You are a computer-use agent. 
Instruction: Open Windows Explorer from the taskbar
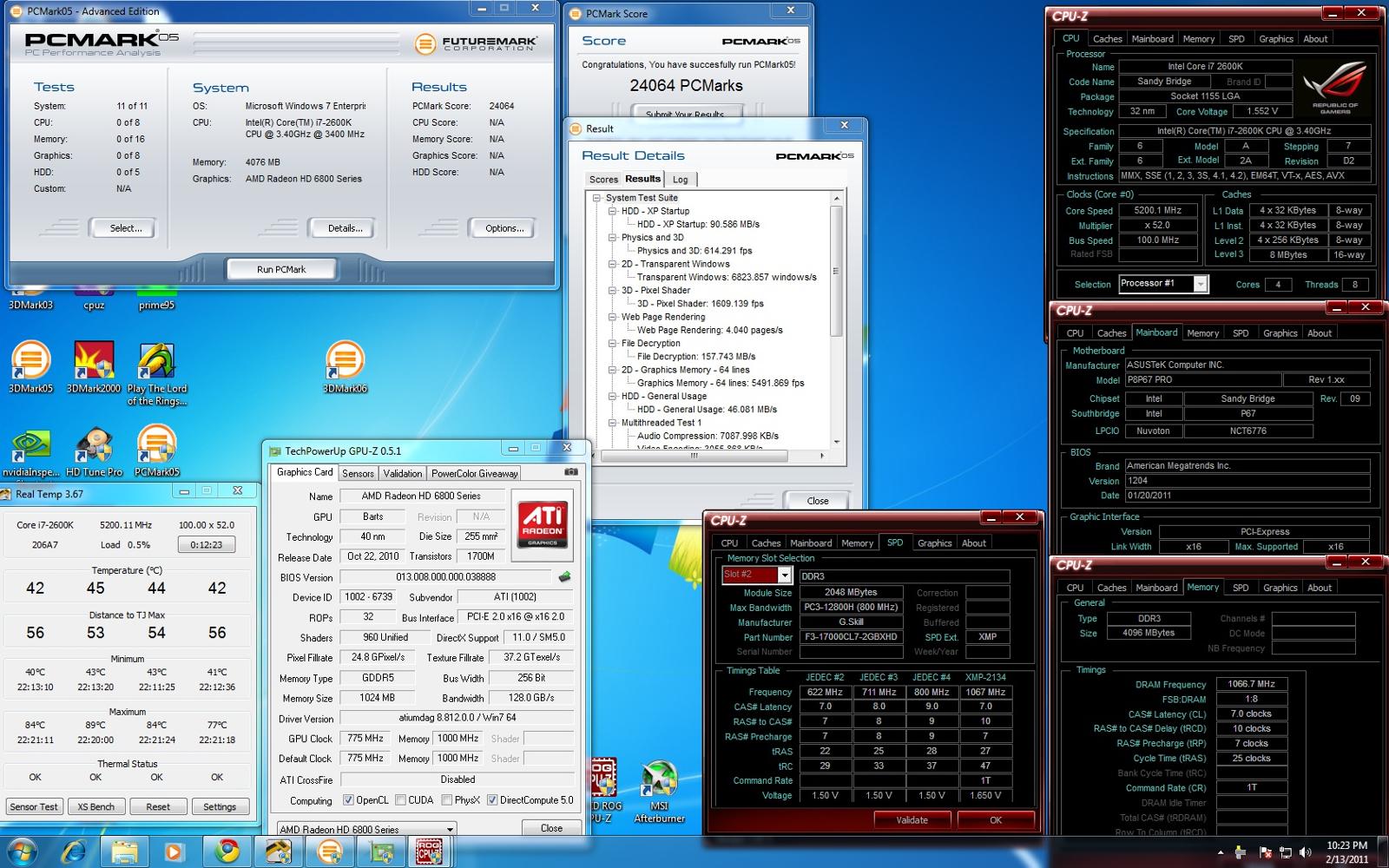[124, 852]
